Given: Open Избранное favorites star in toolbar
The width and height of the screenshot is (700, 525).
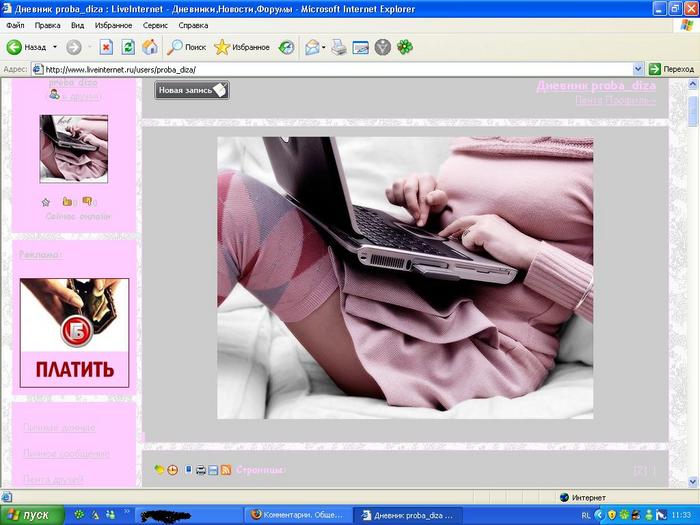Looking at the screenshot, I should pyautogui.click(x=242, y=47).
